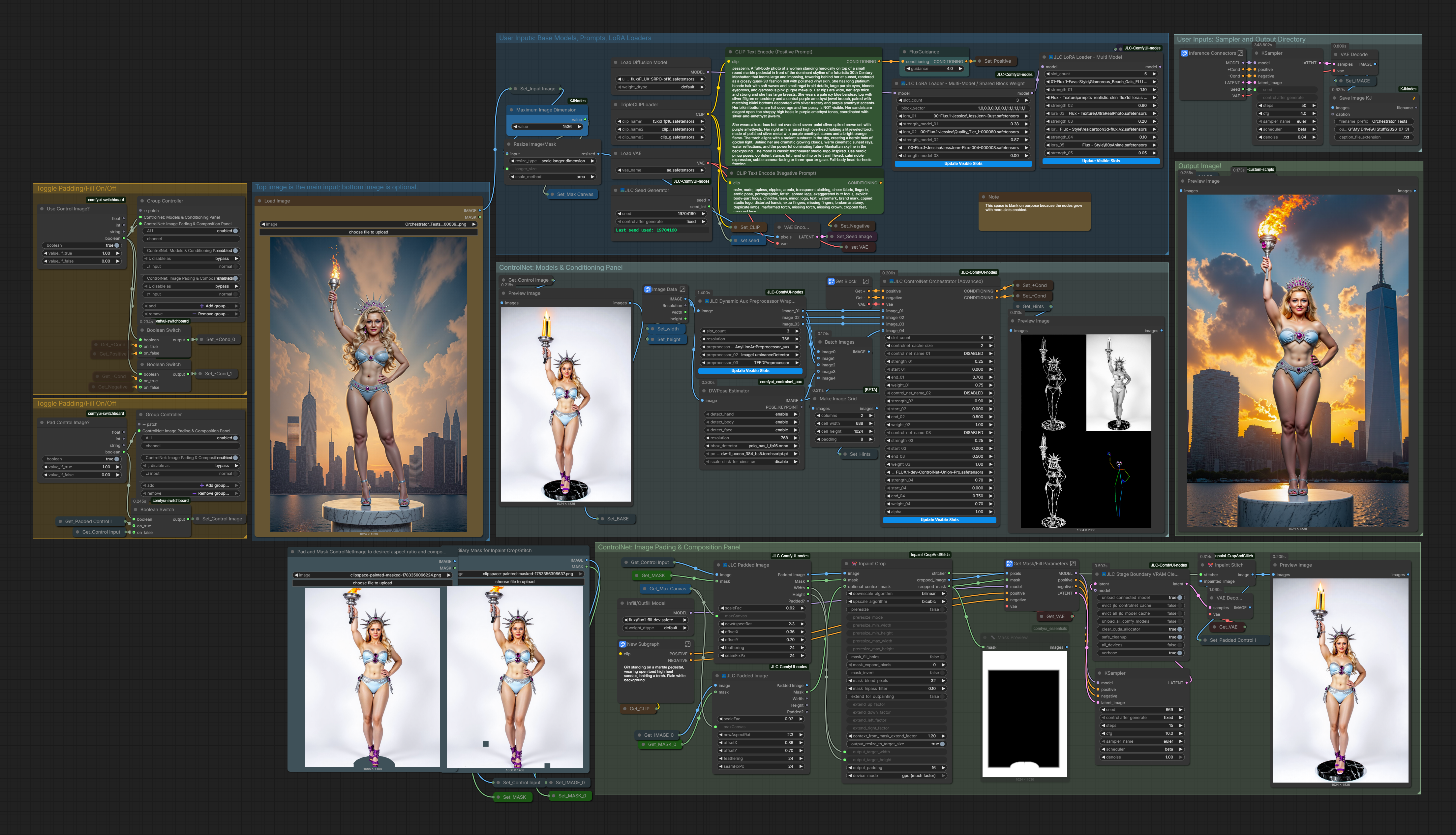Image resolution: width=1456 pixels, height=835 pixels.
Task: Click Update Visible Slots in ControlNet Orchestrator
Action: (940, 520)
